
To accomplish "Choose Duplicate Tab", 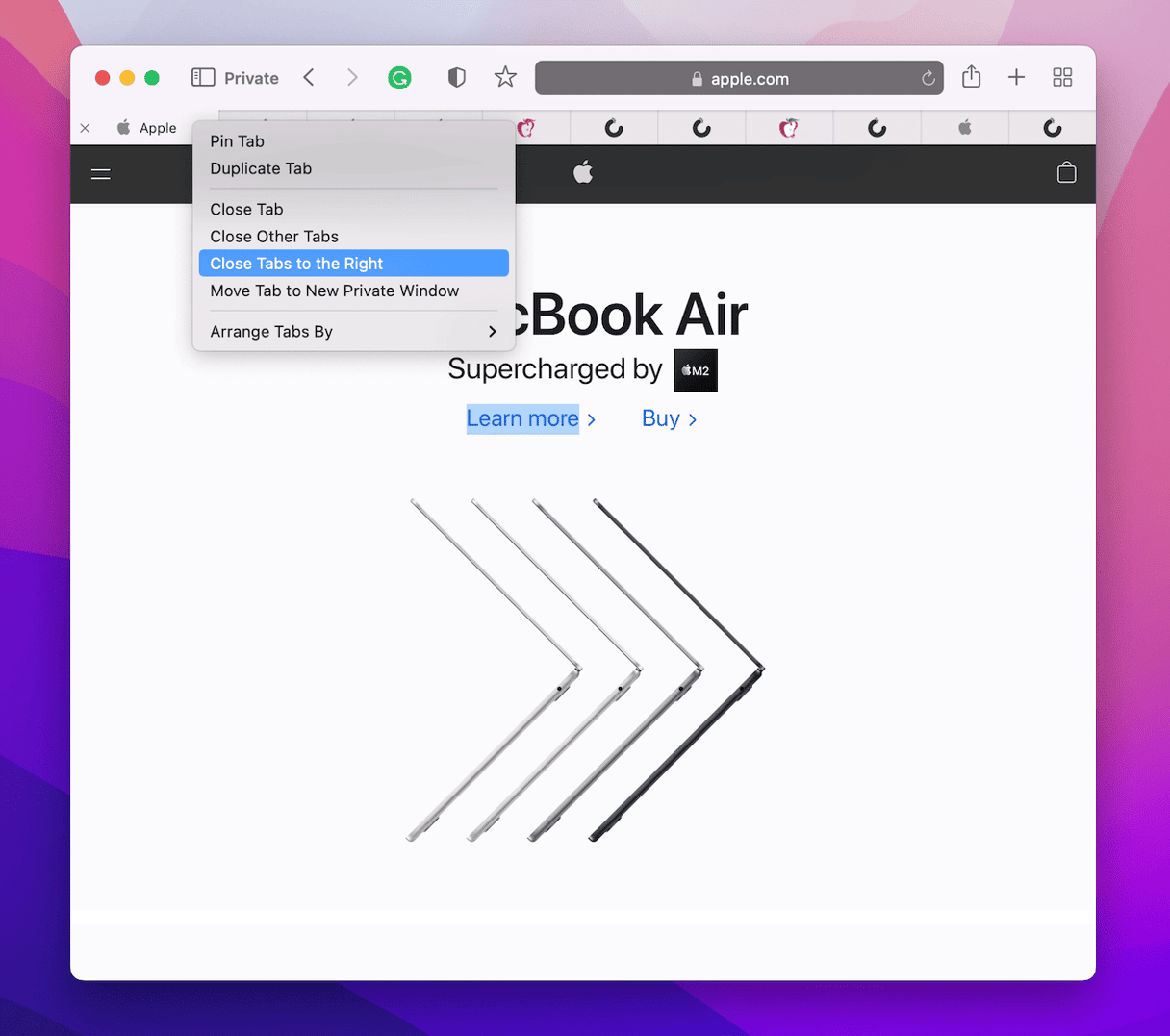I will point(353,168).
